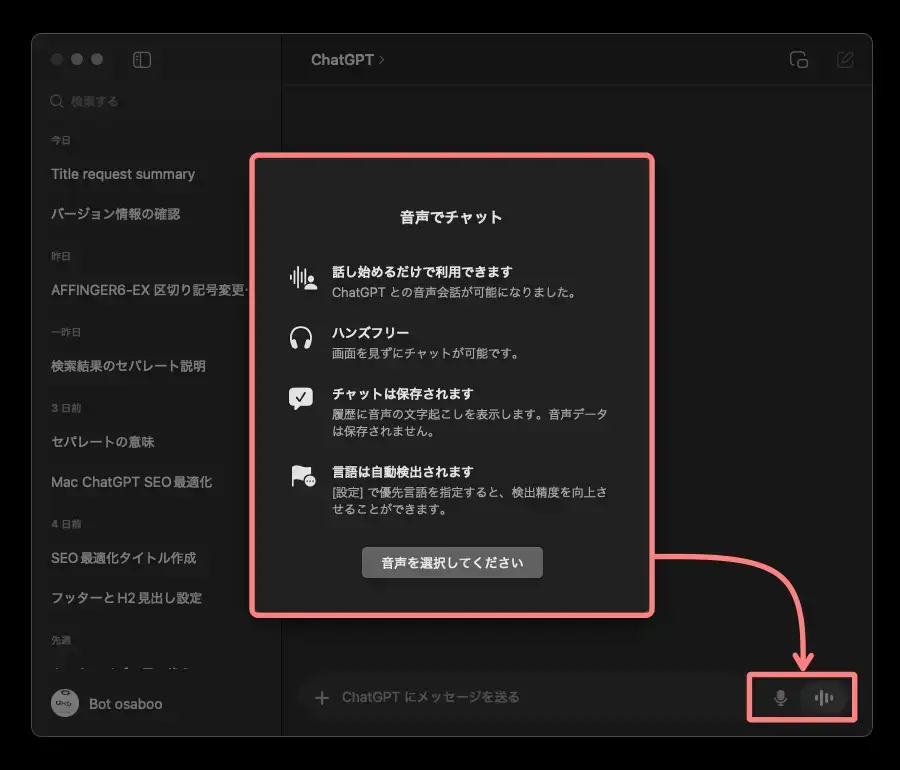Toggle the sidebar panel icon

[142, 60]
